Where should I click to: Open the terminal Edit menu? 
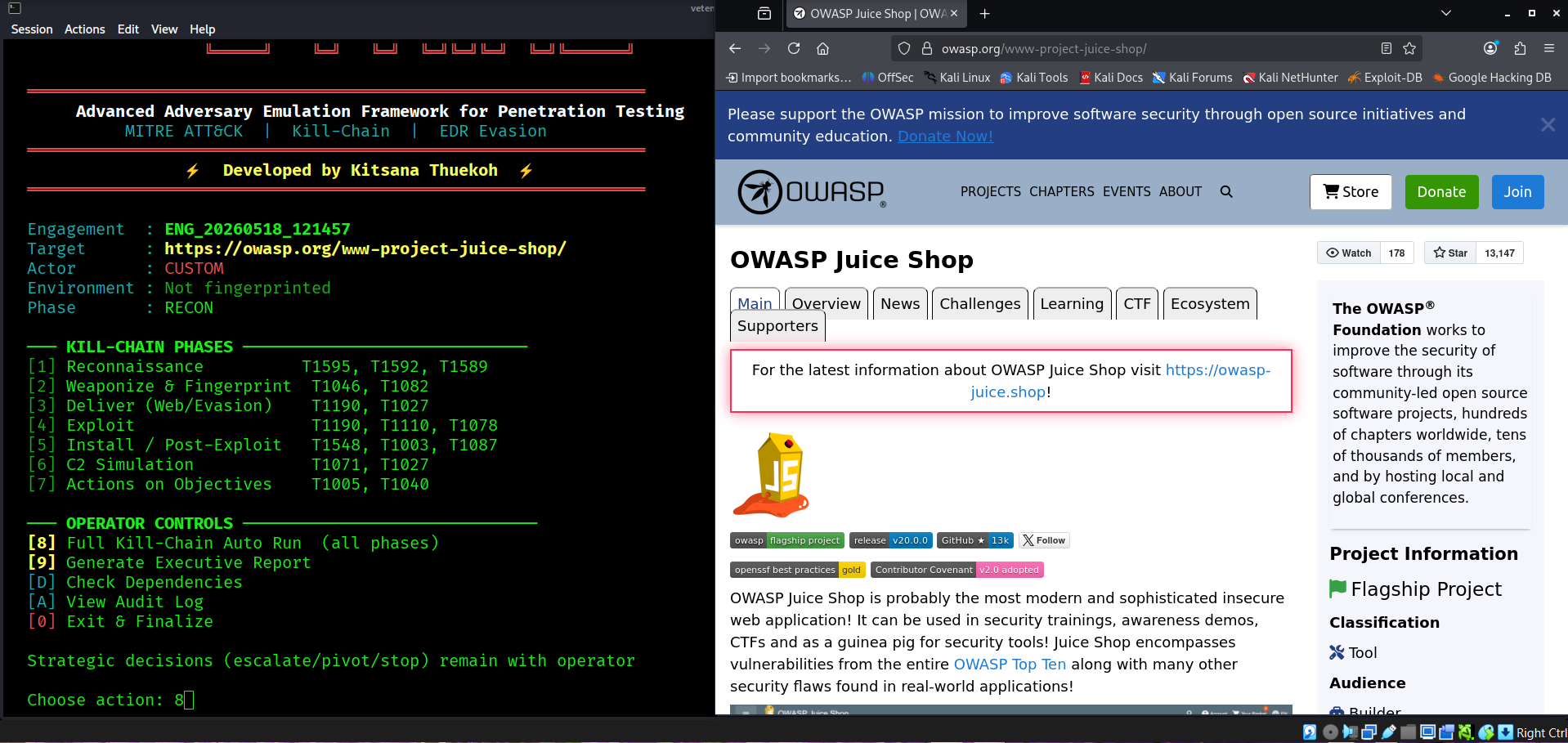[128, 29]
